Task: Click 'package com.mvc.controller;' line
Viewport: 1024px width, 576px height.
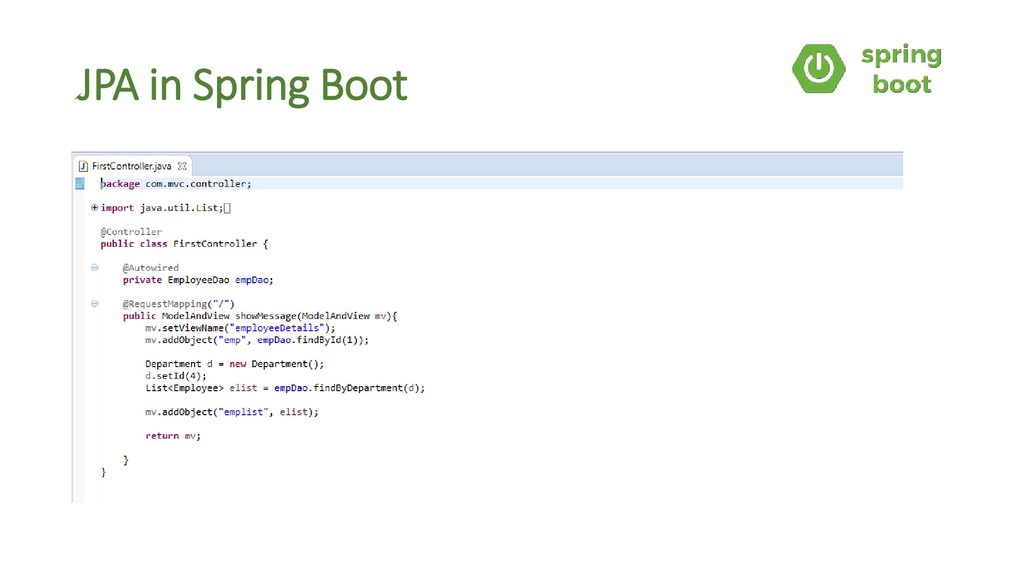Action: [x=176, y=184]
